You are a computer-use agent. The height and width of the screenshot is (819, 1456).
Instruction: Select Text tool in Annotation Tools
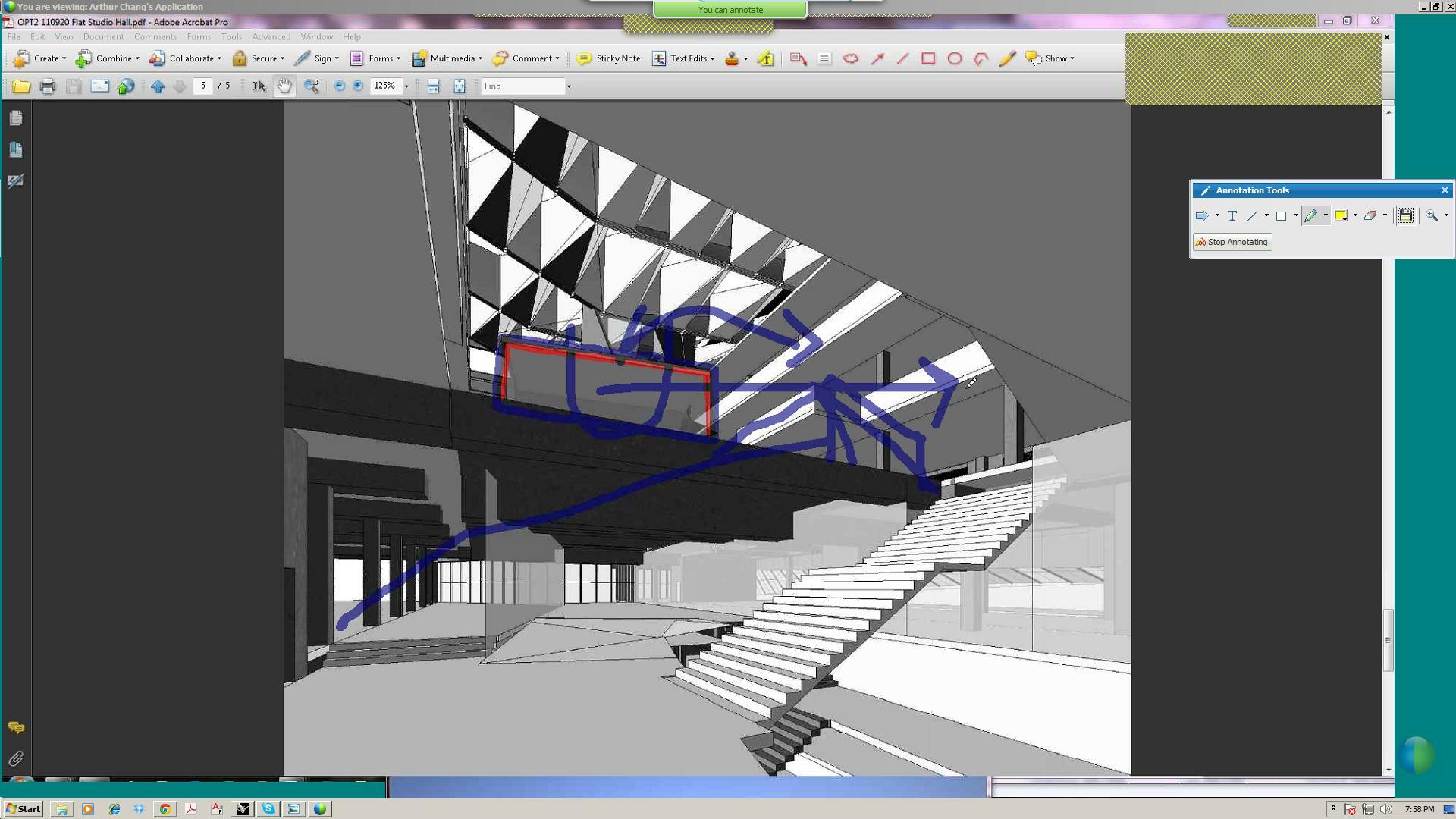pos(1232,216)
